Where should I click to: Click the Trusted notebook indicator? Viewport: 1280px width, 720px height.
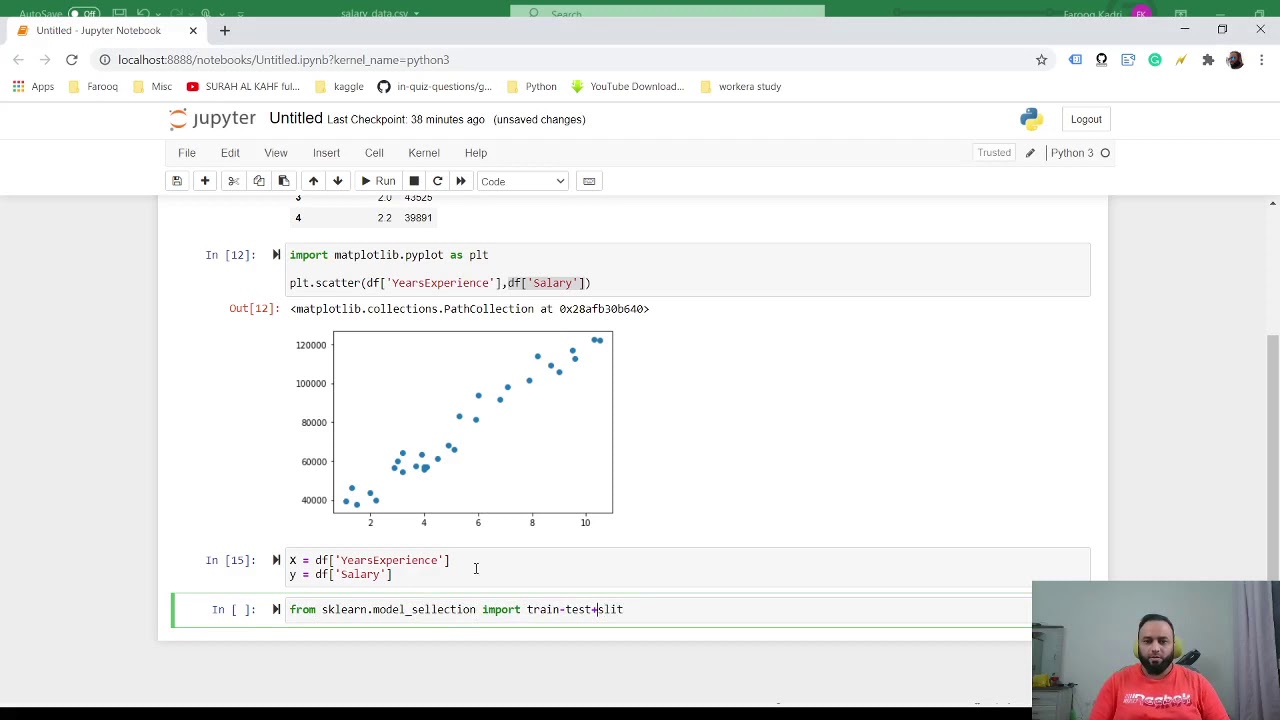coord(994,152)
